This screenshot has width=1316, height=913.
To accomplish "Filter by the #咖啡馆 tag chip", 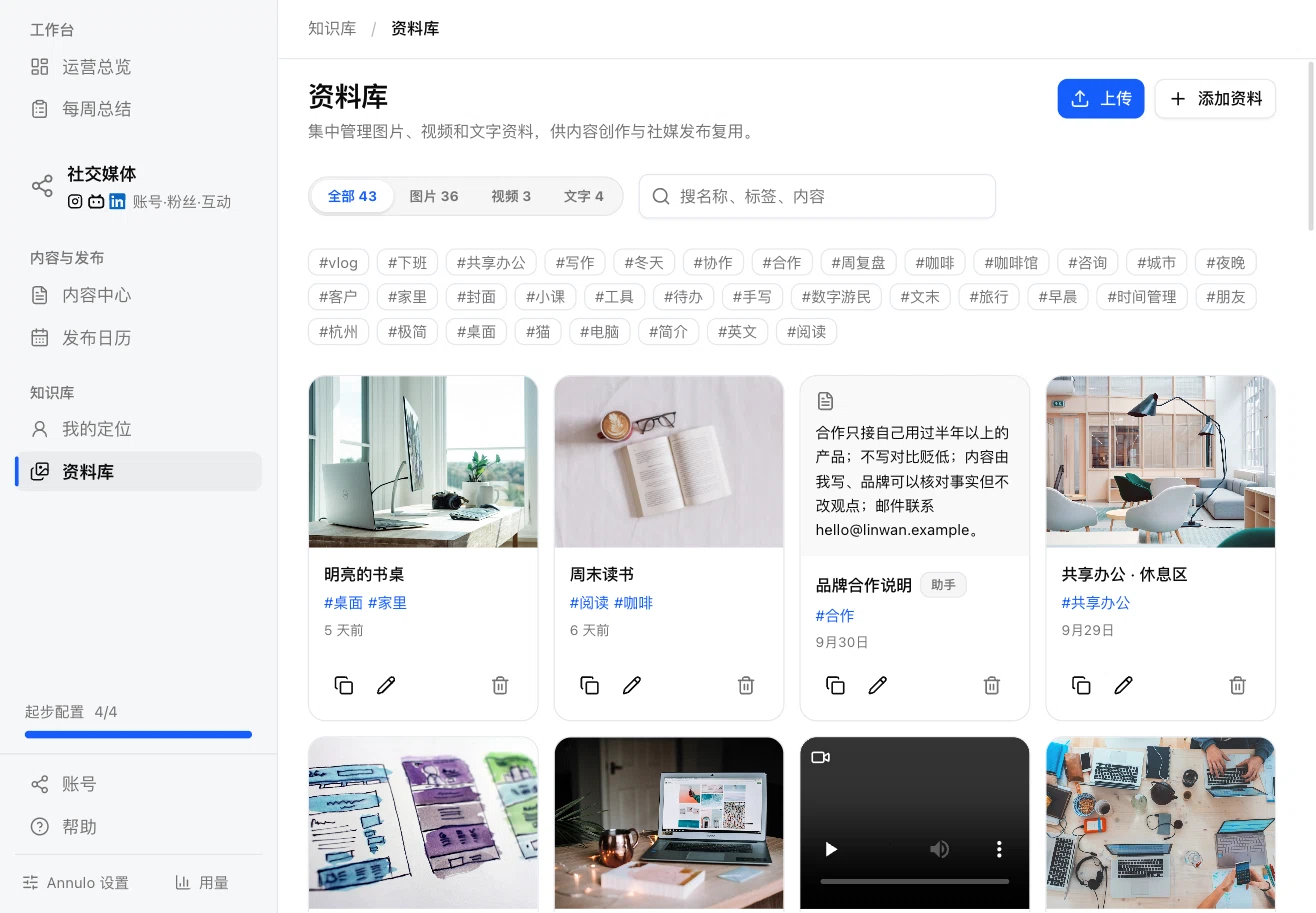I will (1011, 263).
